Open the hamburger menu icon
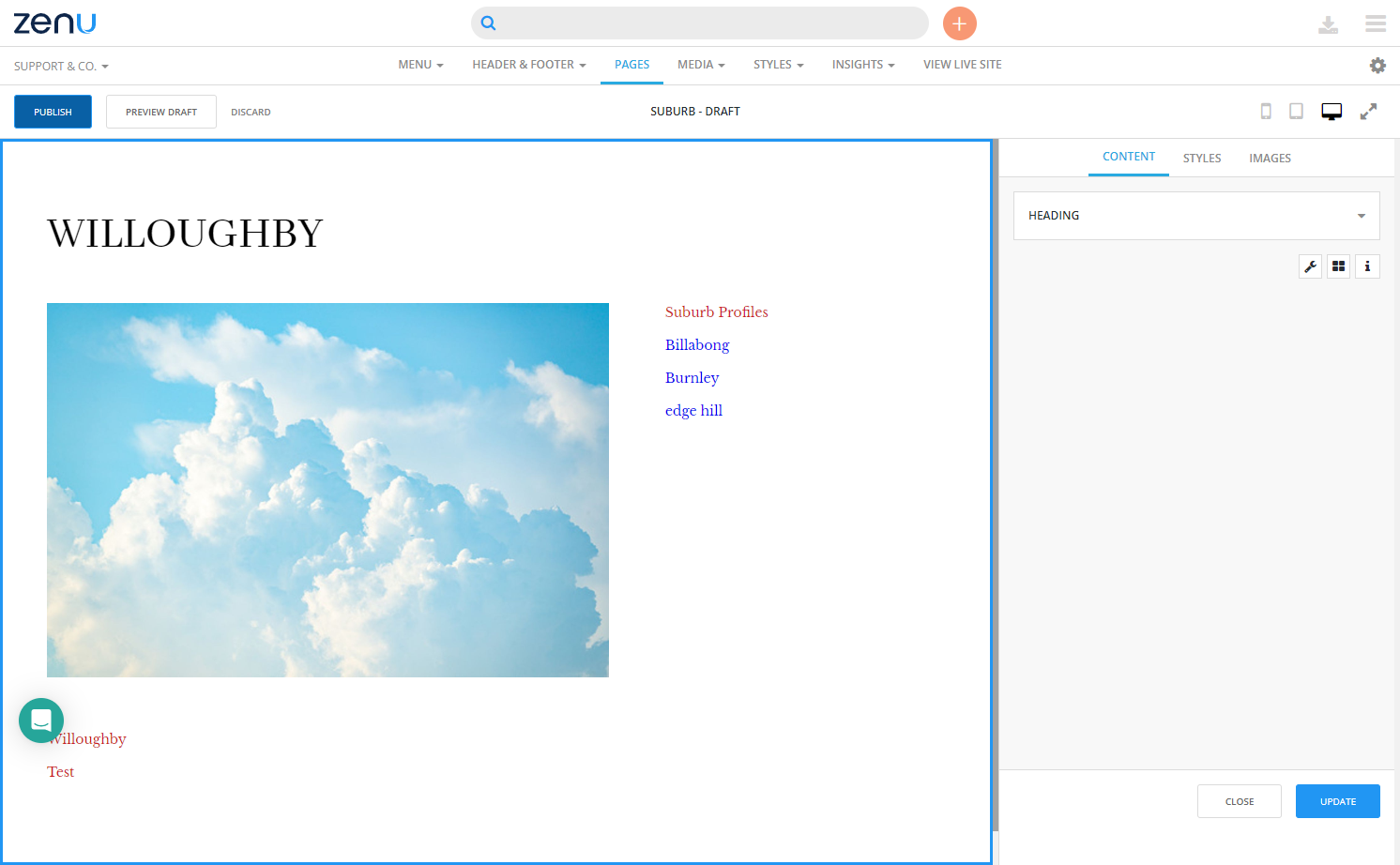 (1376, 23)
